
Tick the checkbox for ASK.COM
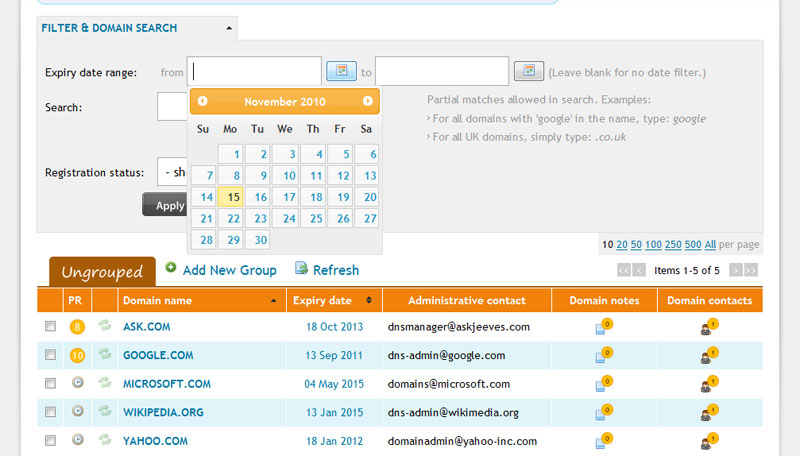click(x=50, y=327)
